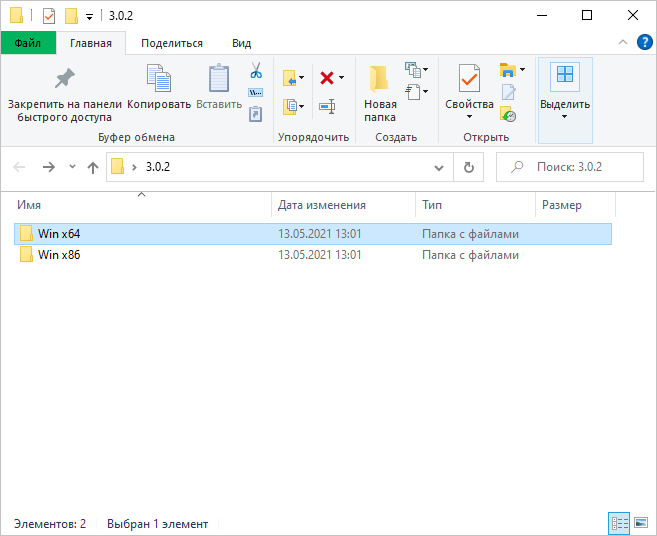Click the open folder icon in Открыть group
The width and height of the screenshot is (657, 536).
(507, 70)
